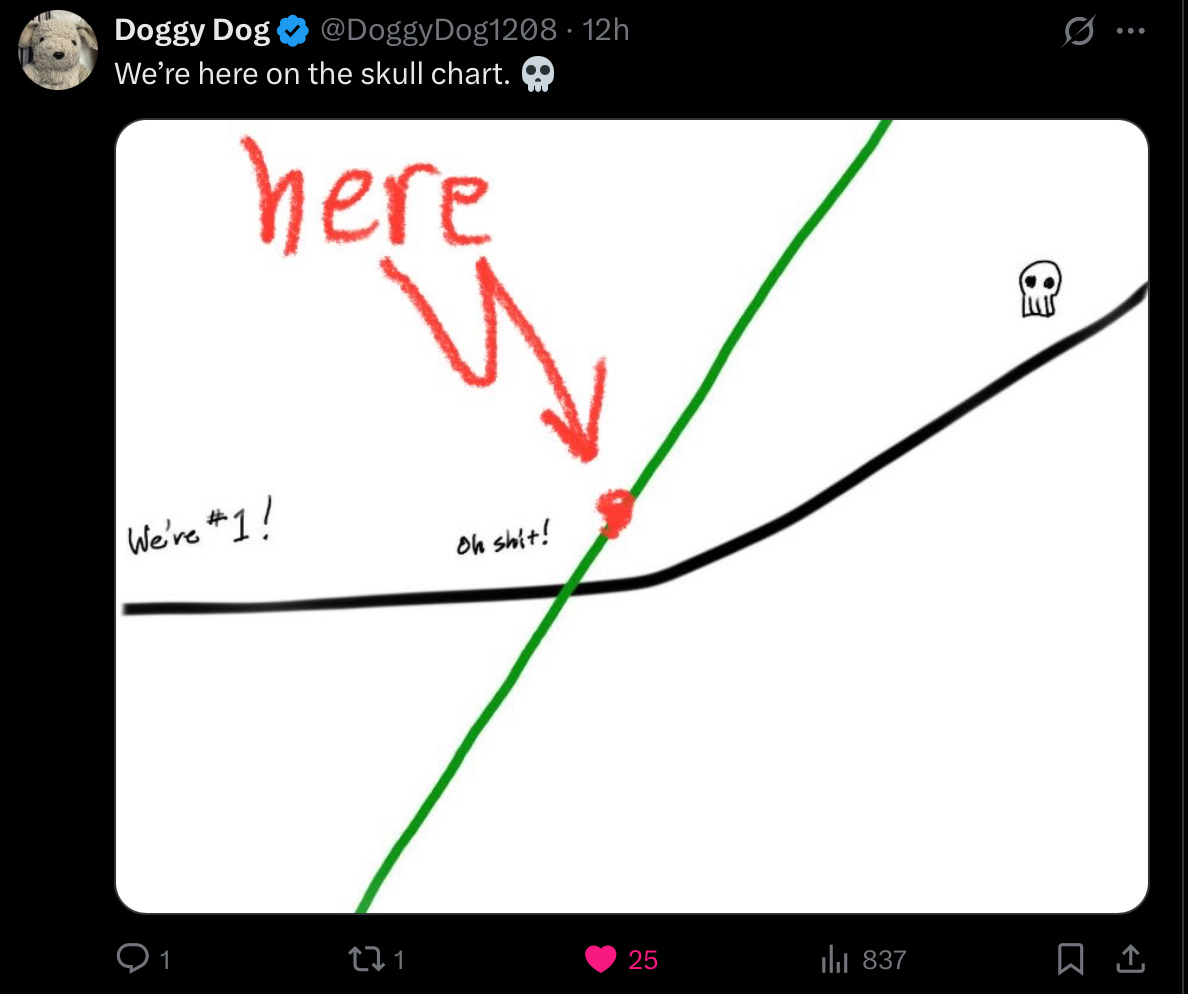View post analytics bar chart icon
Image resolution: width=1188 pixels, height=994 pixels.
pyautogui.click(x=834, y=959)
